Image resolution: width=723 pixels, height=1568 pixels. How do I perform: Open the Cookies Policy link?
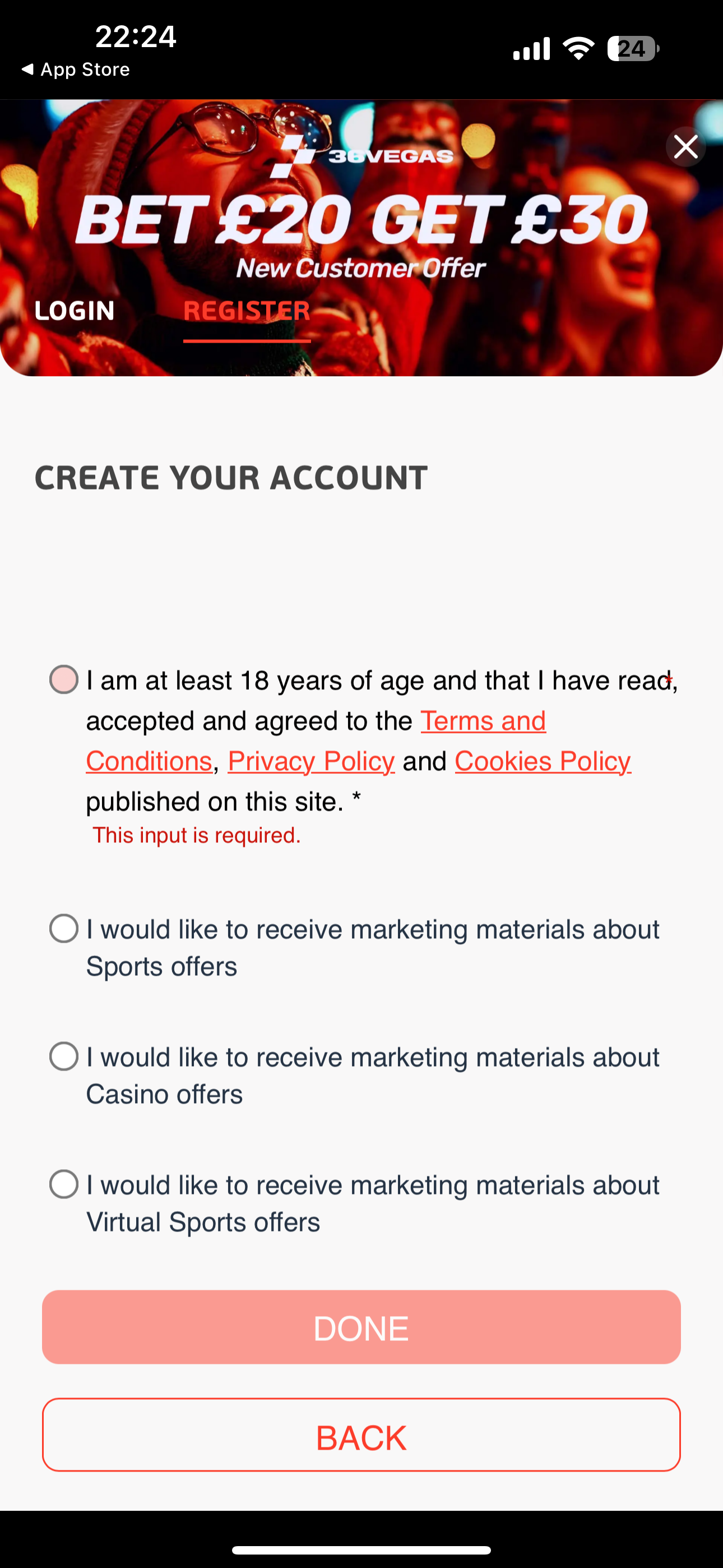(x=543, y=762)
